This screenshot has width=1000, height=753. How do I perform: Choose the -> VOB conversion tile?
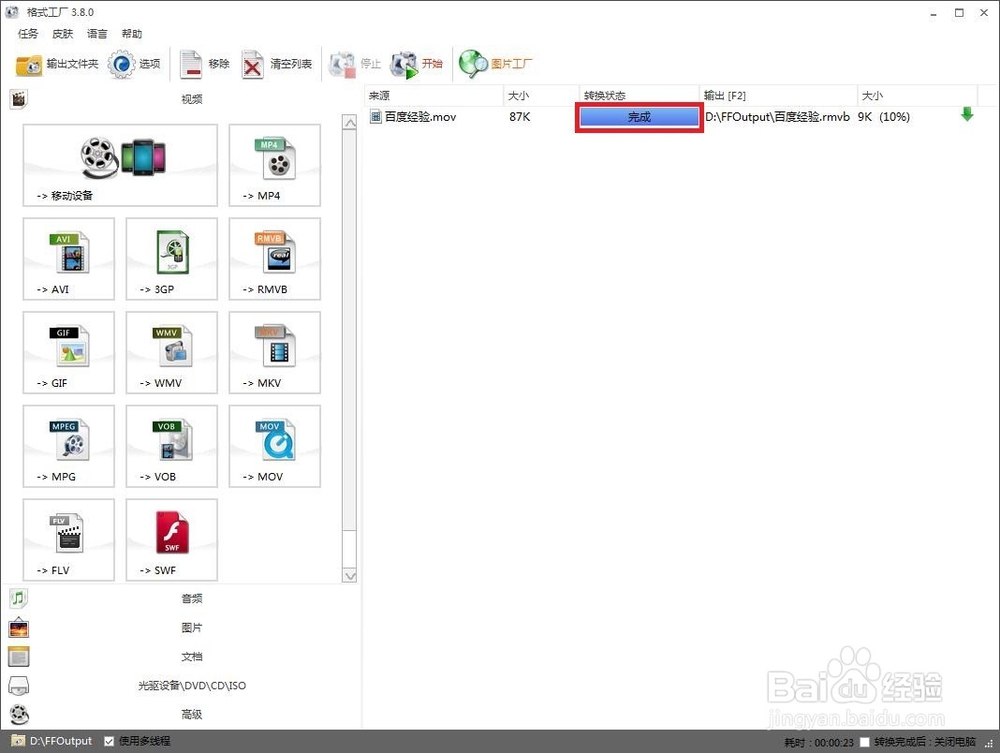pyautogui.click(x=172, y=446)
